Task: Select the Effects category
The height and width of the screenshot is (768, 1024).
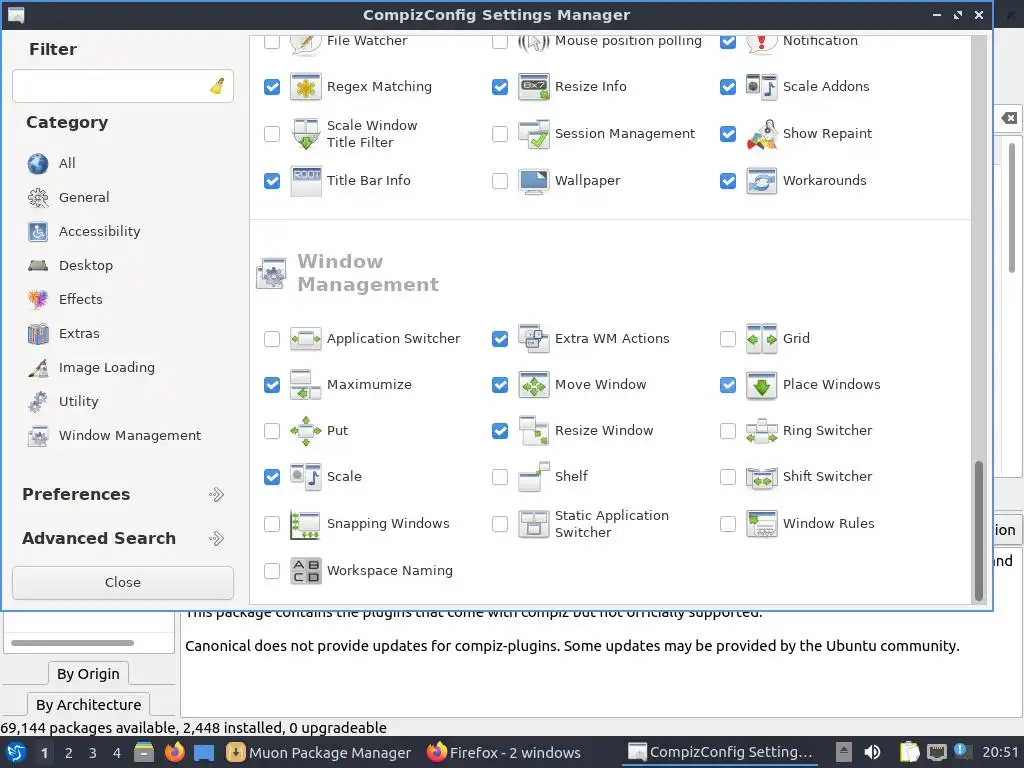Action: coord(65,299)
